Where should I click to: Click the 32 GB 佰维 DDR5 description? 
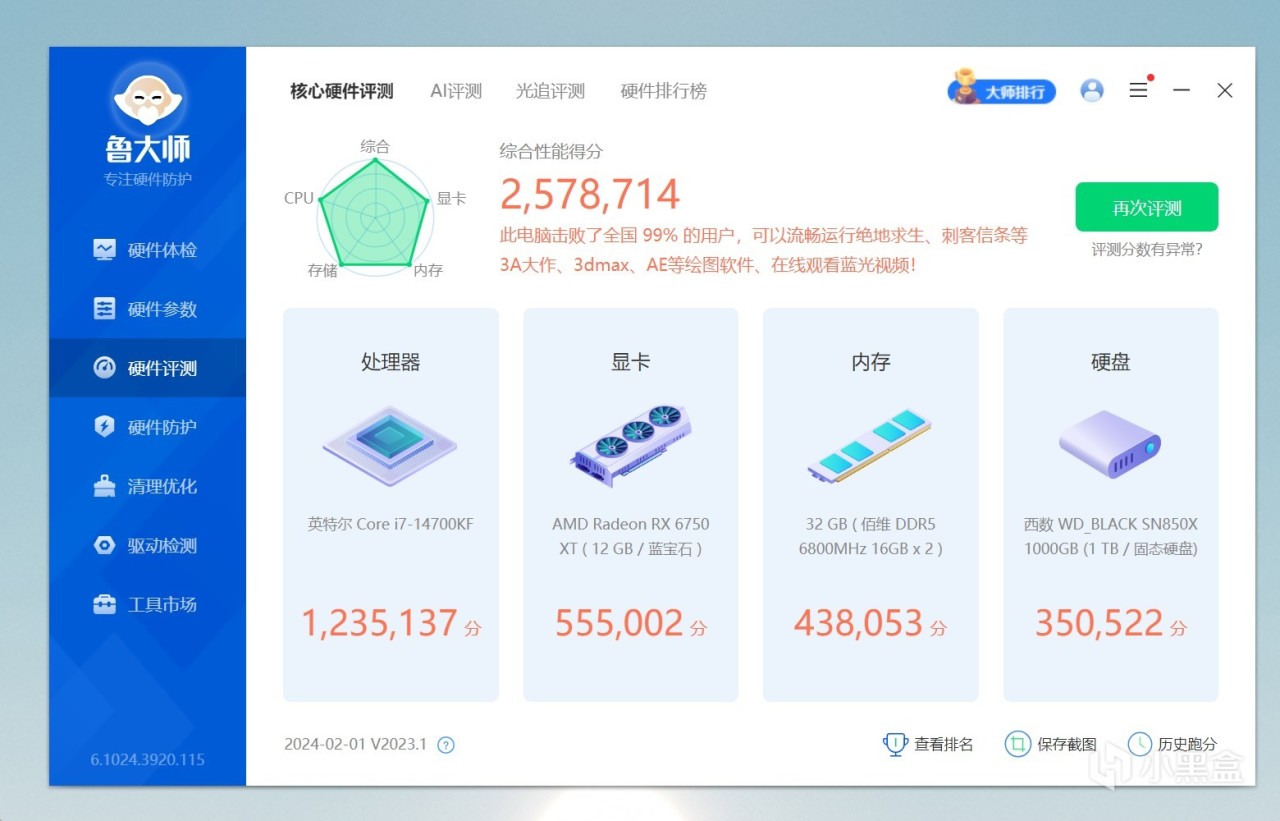[871, 536]
